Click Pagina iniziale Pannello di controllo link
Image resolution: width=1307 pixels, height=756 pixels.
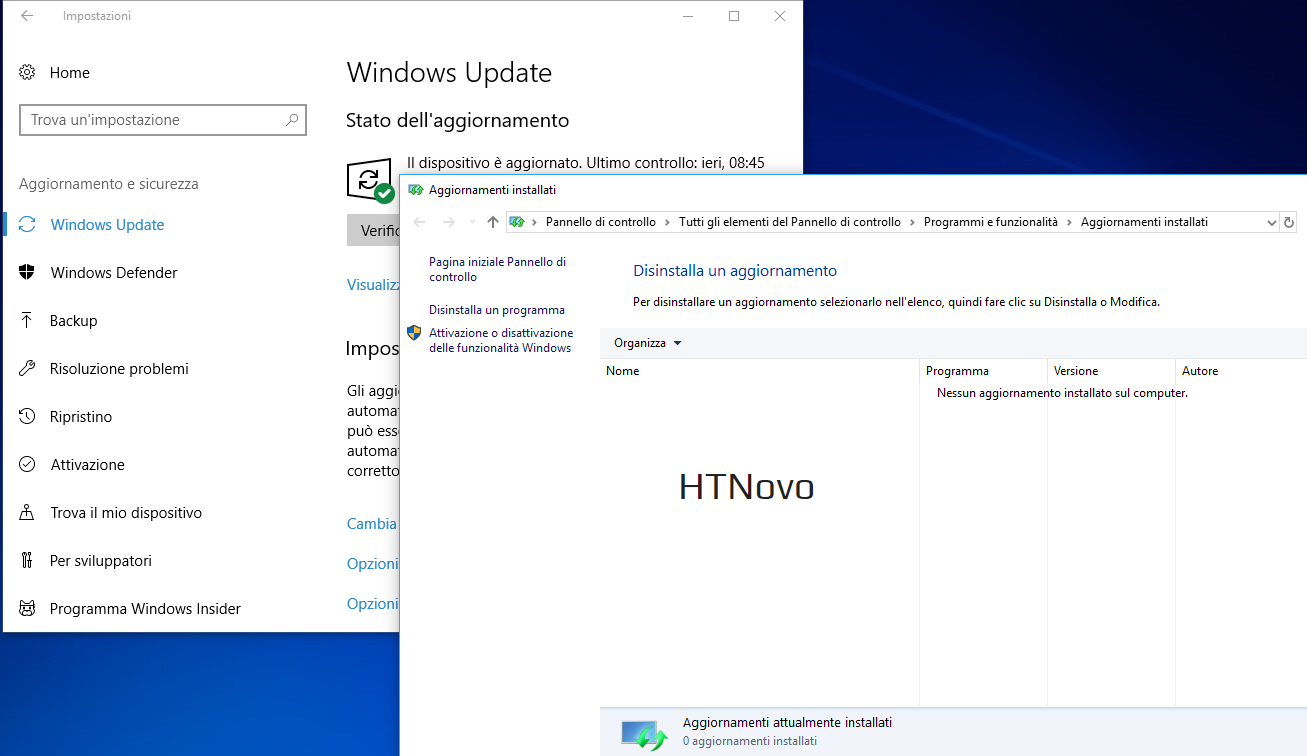(497, 269)
